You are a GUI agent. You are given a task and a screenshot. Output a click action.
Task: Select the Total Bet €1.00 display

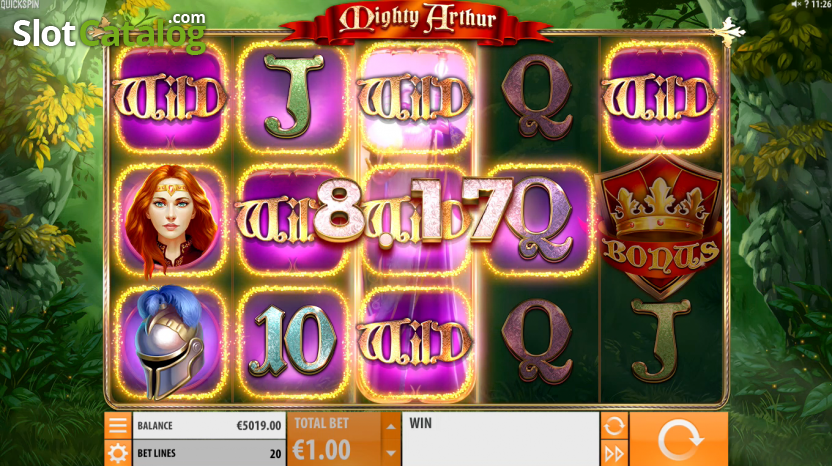[333, 439]
